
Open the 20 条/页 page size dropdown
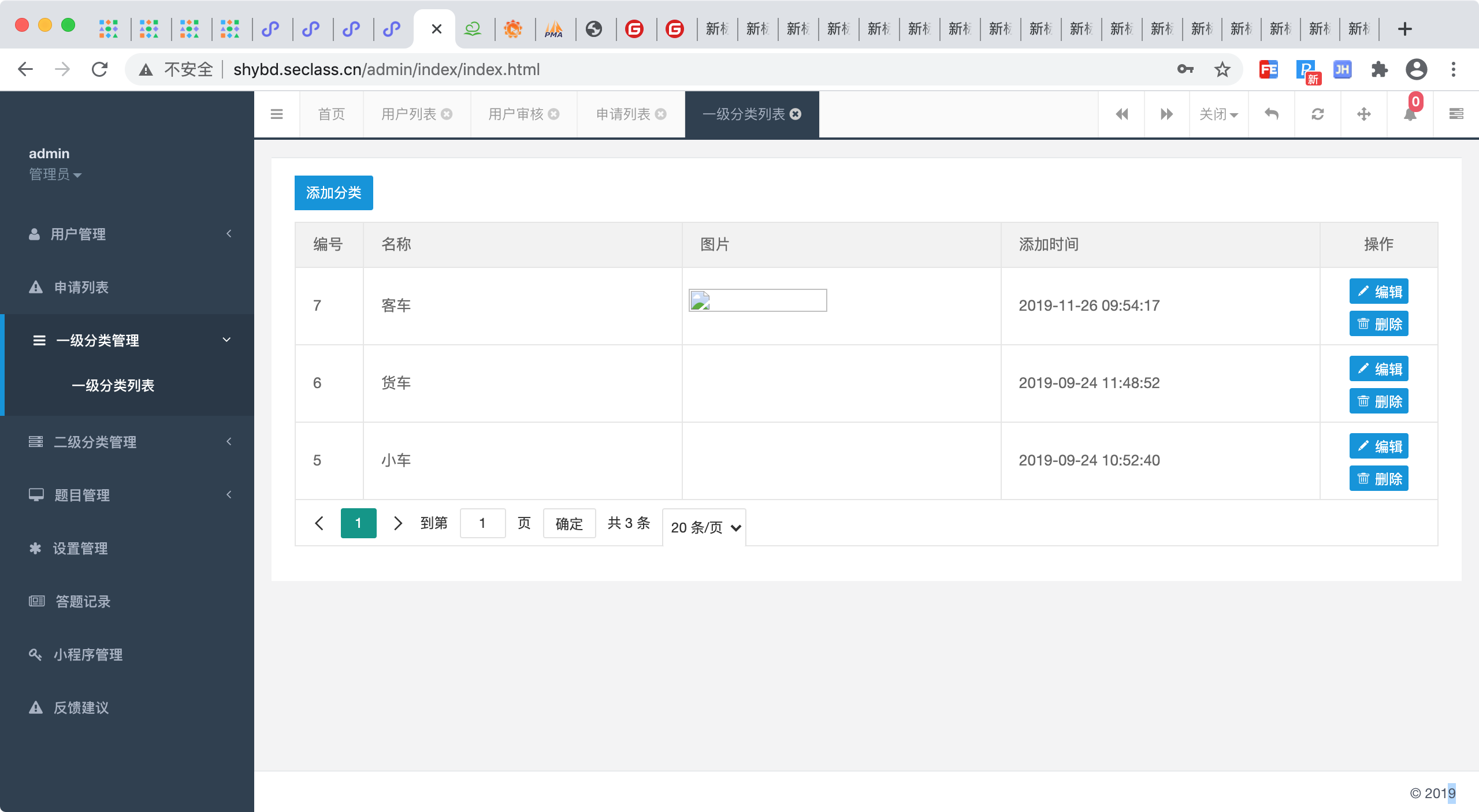[704, 527]
